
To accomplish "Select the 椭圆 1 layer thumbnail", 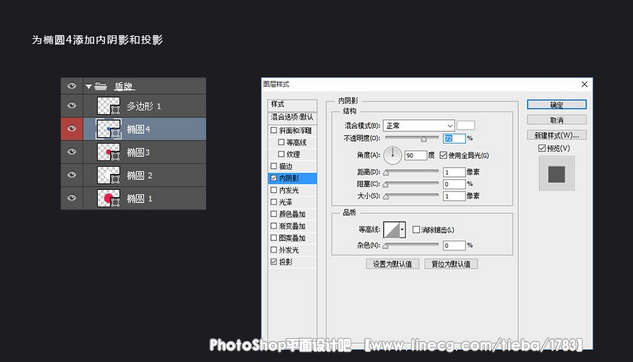I will click(x=109, y=198).
